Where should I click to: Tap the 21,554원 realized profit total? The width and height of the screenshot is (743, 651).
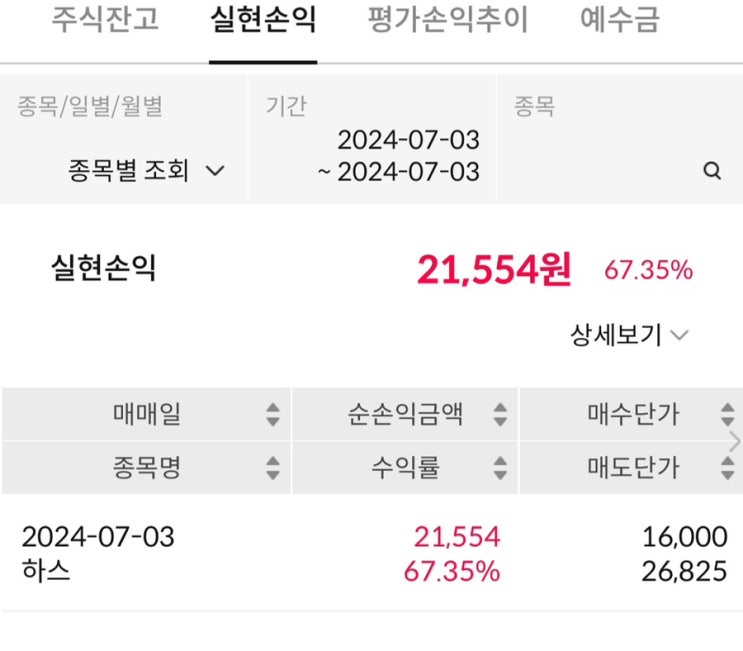494,269
